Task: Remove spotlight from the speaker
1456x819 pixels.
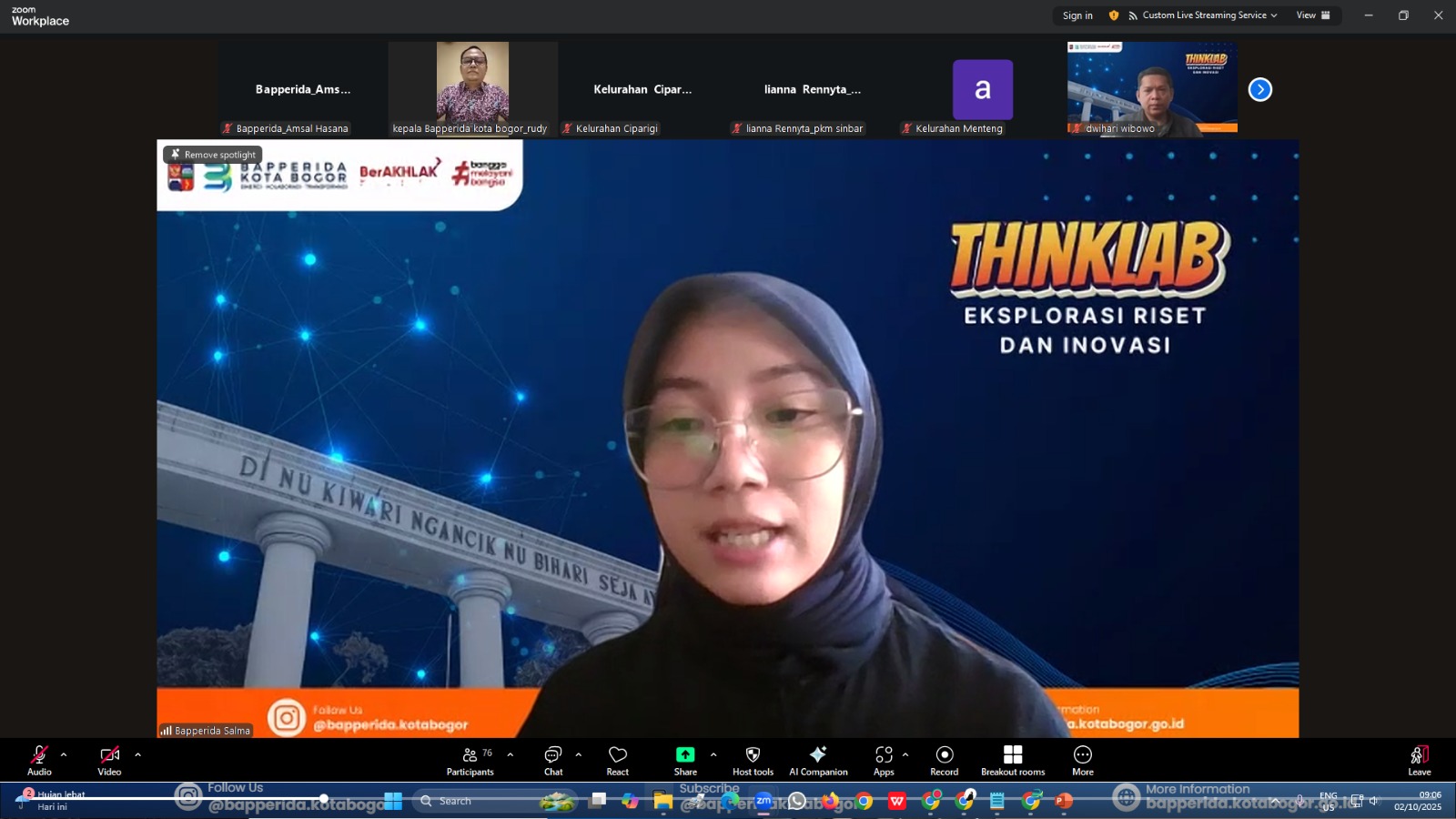Action: [x=213, y=155]
